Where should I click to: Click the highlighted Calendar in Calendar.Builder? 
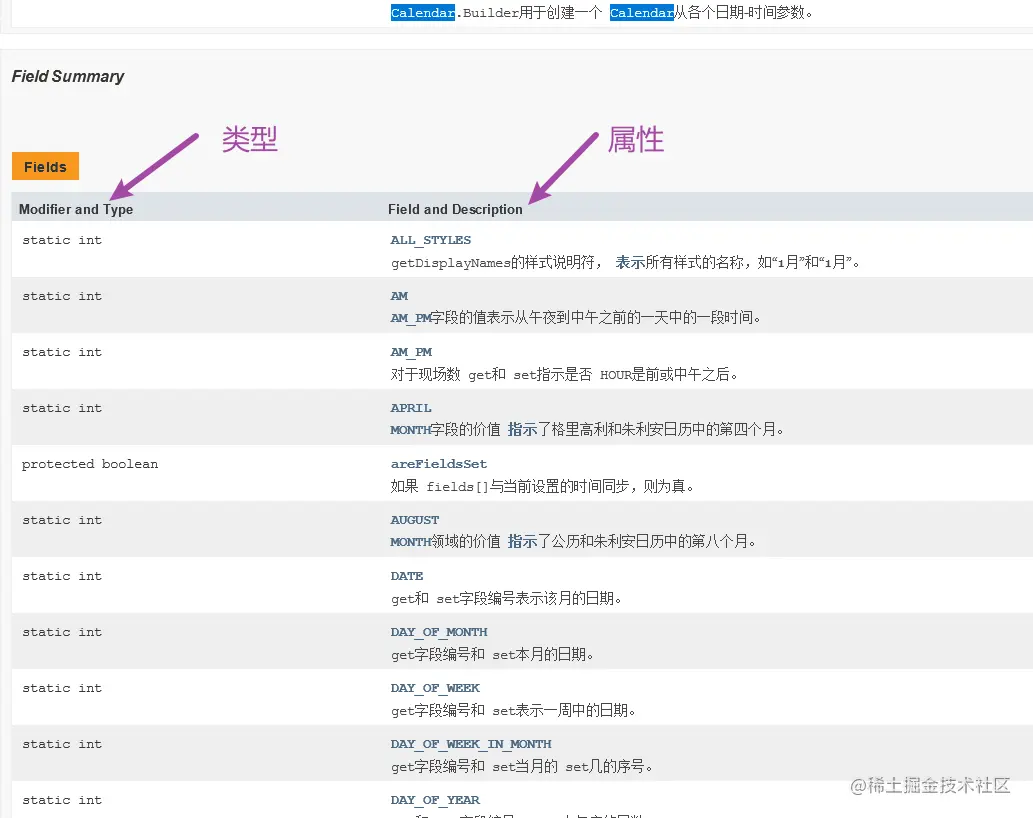pos(422,13)
